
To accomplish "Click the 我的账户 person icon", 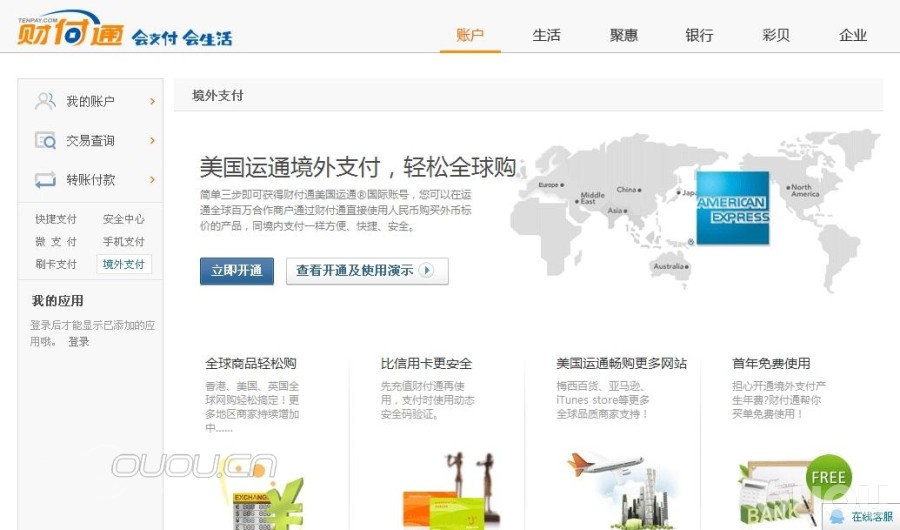I will coord(45,101).
